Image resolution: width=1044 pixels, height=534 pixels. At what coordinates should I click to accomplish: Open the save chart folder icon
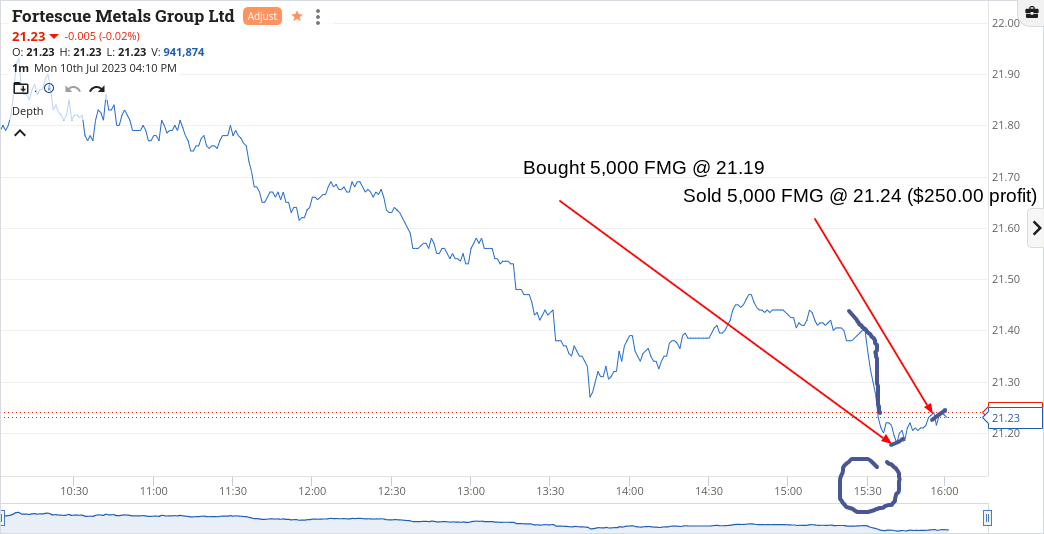pos(21,89)
